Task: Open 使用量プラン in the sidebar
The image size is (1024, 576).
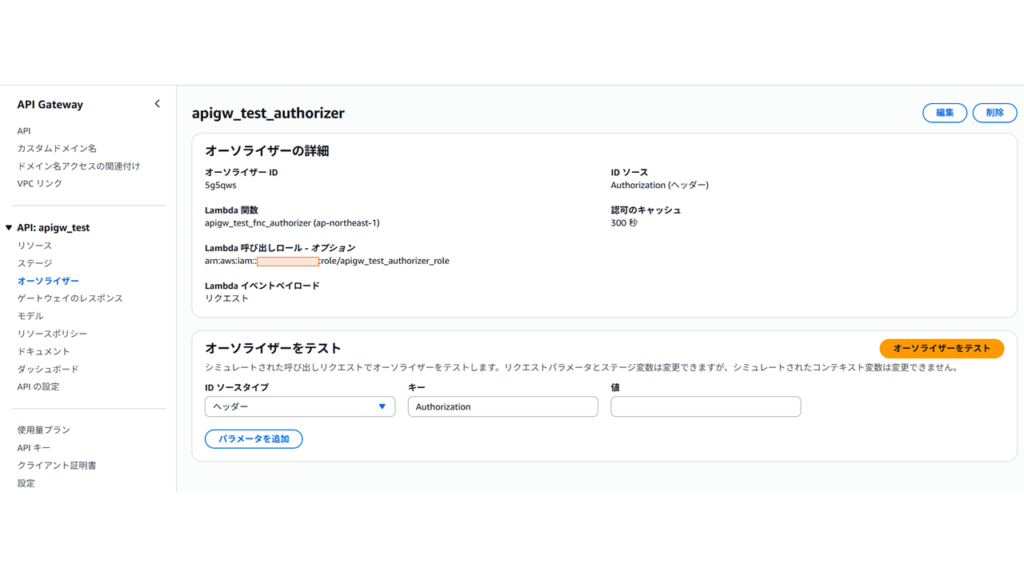Action: pyautogui.click(x=44, y=430)
